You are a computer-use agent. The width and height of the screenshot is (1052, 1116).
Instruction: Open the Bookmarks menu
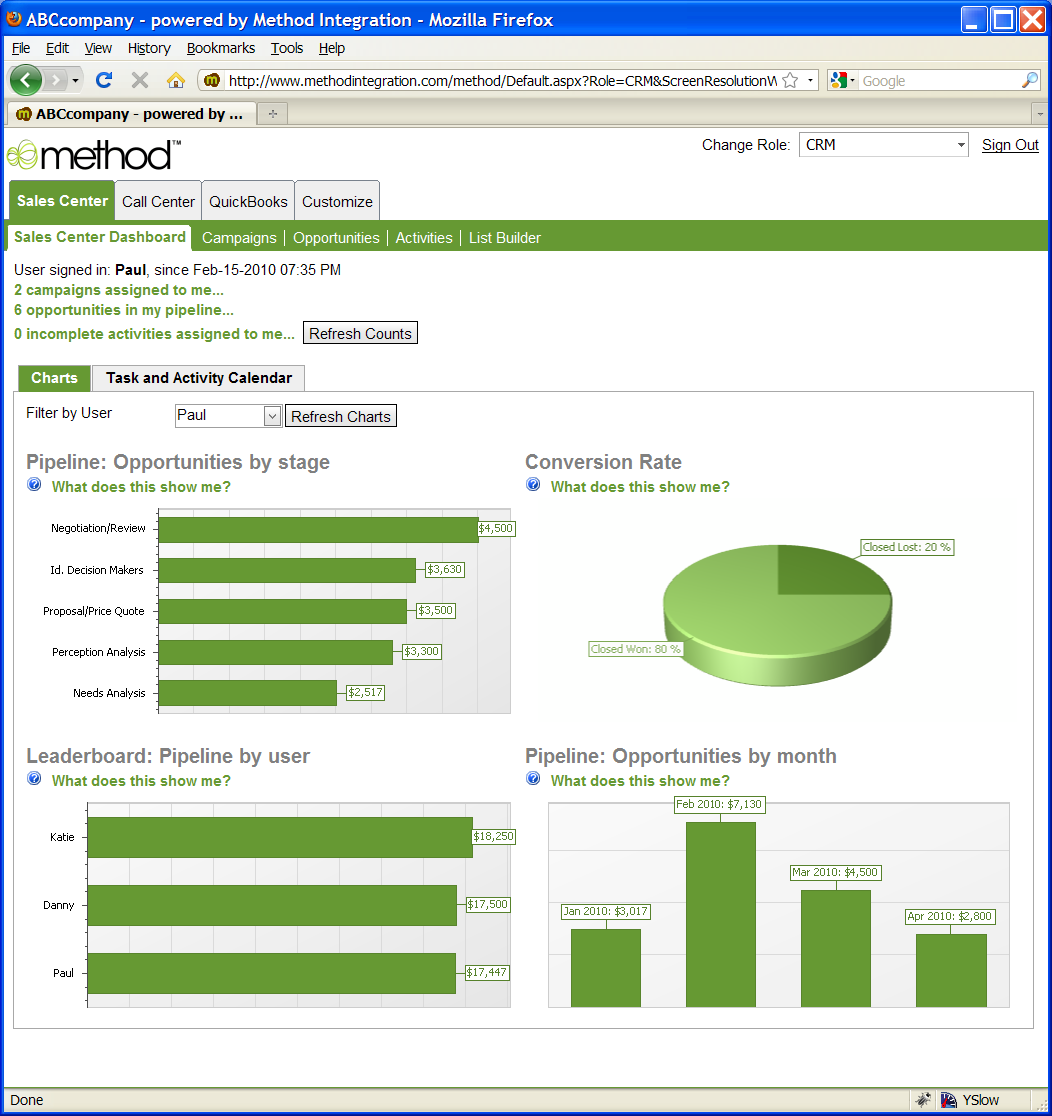(x=220, y=48)
